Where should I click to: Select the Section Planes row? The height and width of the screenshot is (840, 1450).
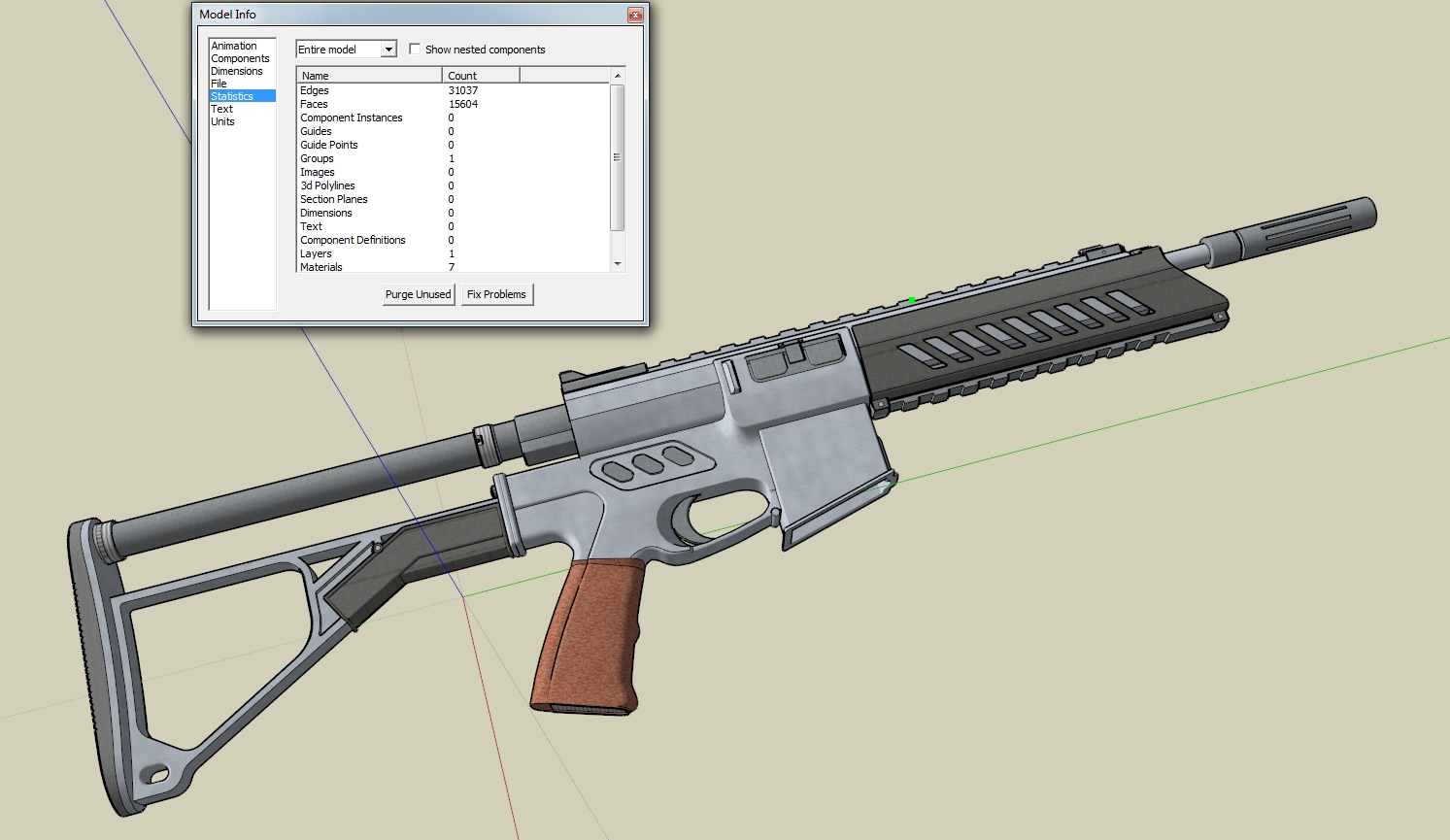(x=454, y=199)
